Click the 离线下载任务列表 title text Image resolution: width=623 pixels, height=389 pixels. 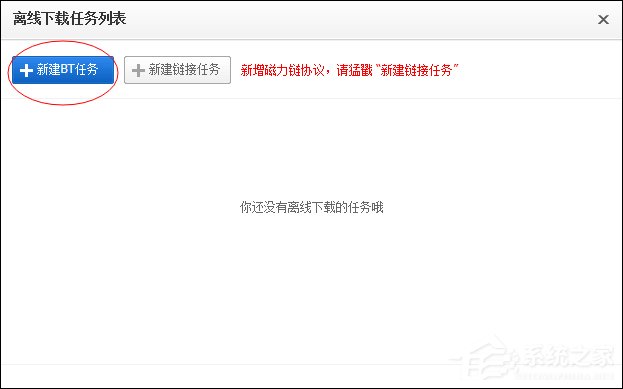[x=70, y=19]
